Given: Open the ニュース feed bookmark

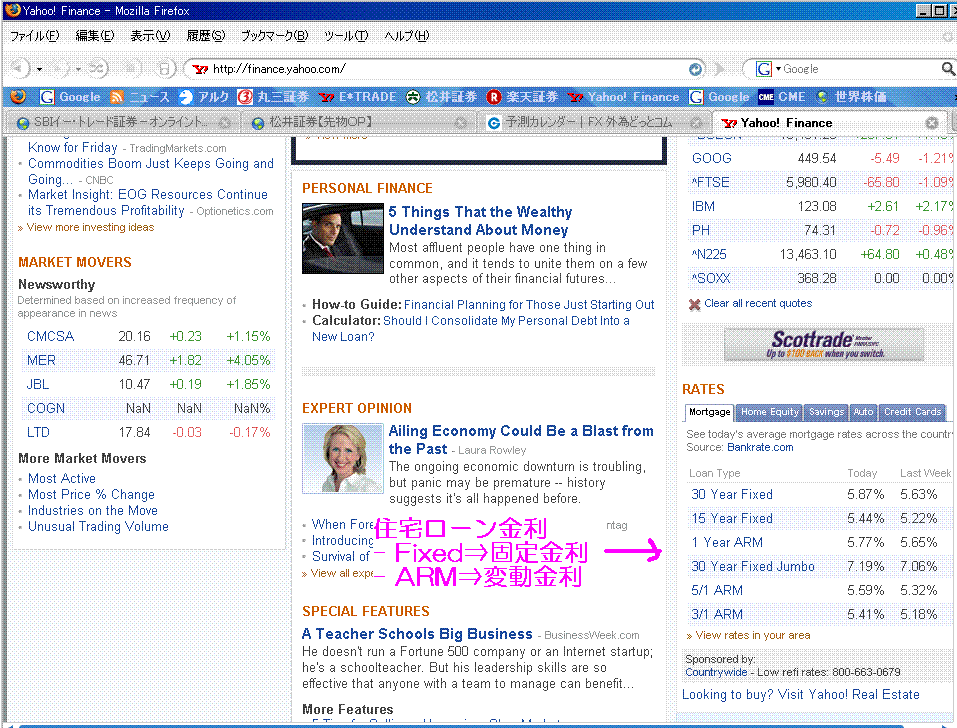Looking at the screenshot, I should click(x=140, y=97).
